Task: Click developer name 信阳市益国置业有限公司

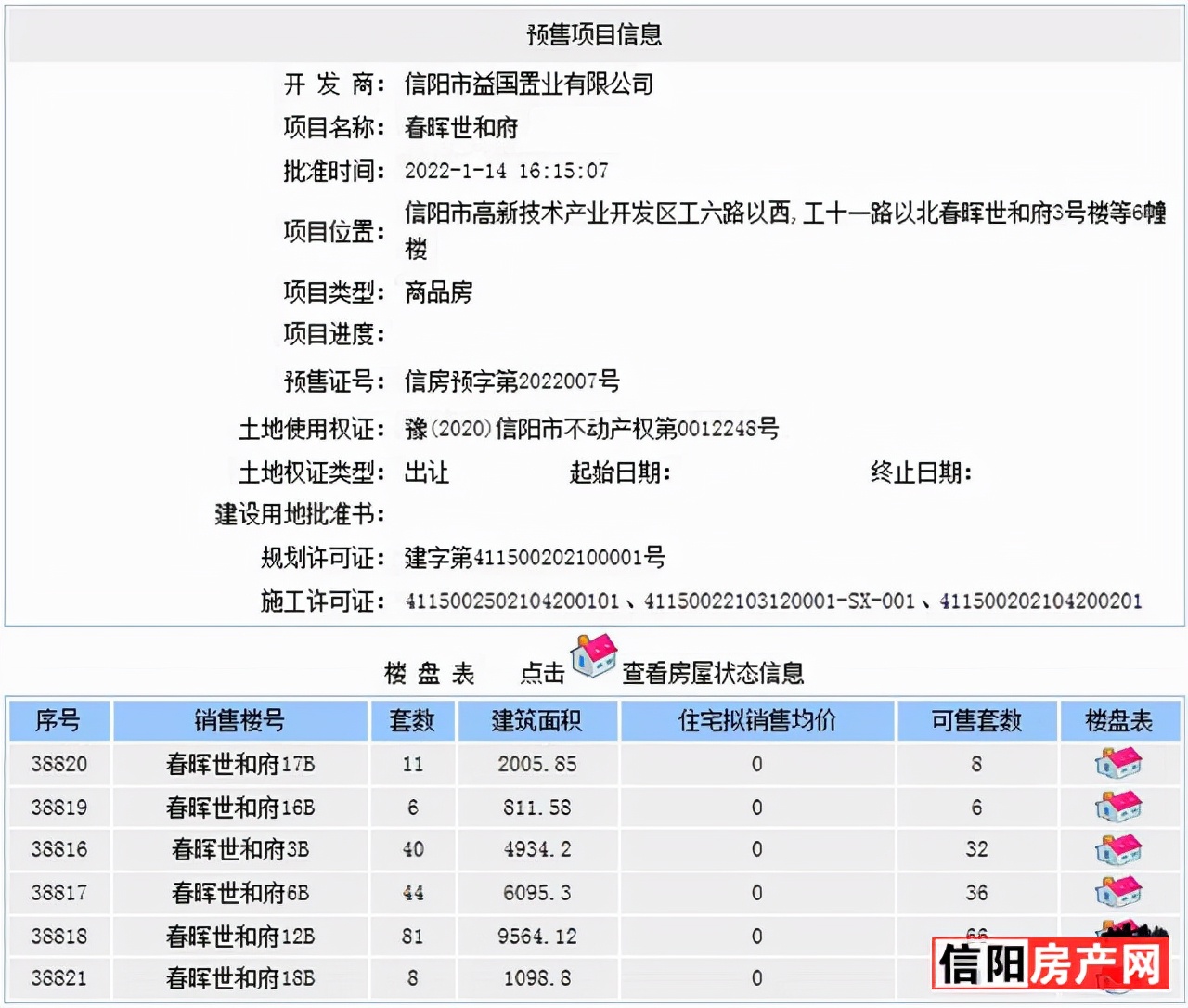Action: [529, 84]
